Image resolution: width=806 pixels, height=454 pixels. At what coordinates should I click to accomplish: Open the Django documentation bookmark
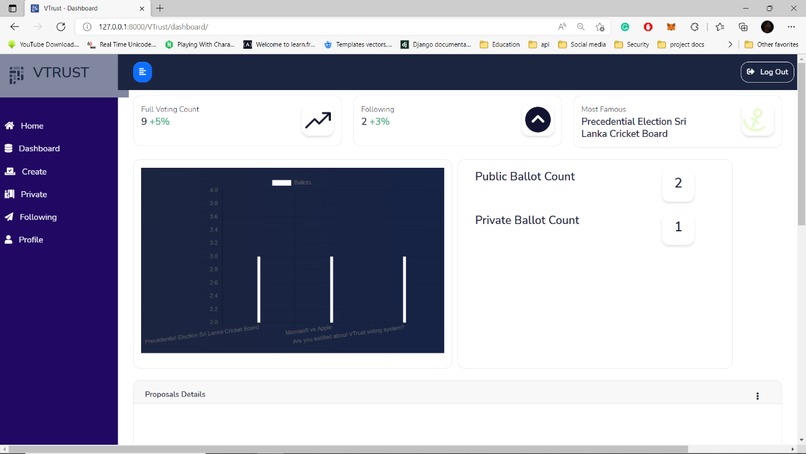(436, 45)
